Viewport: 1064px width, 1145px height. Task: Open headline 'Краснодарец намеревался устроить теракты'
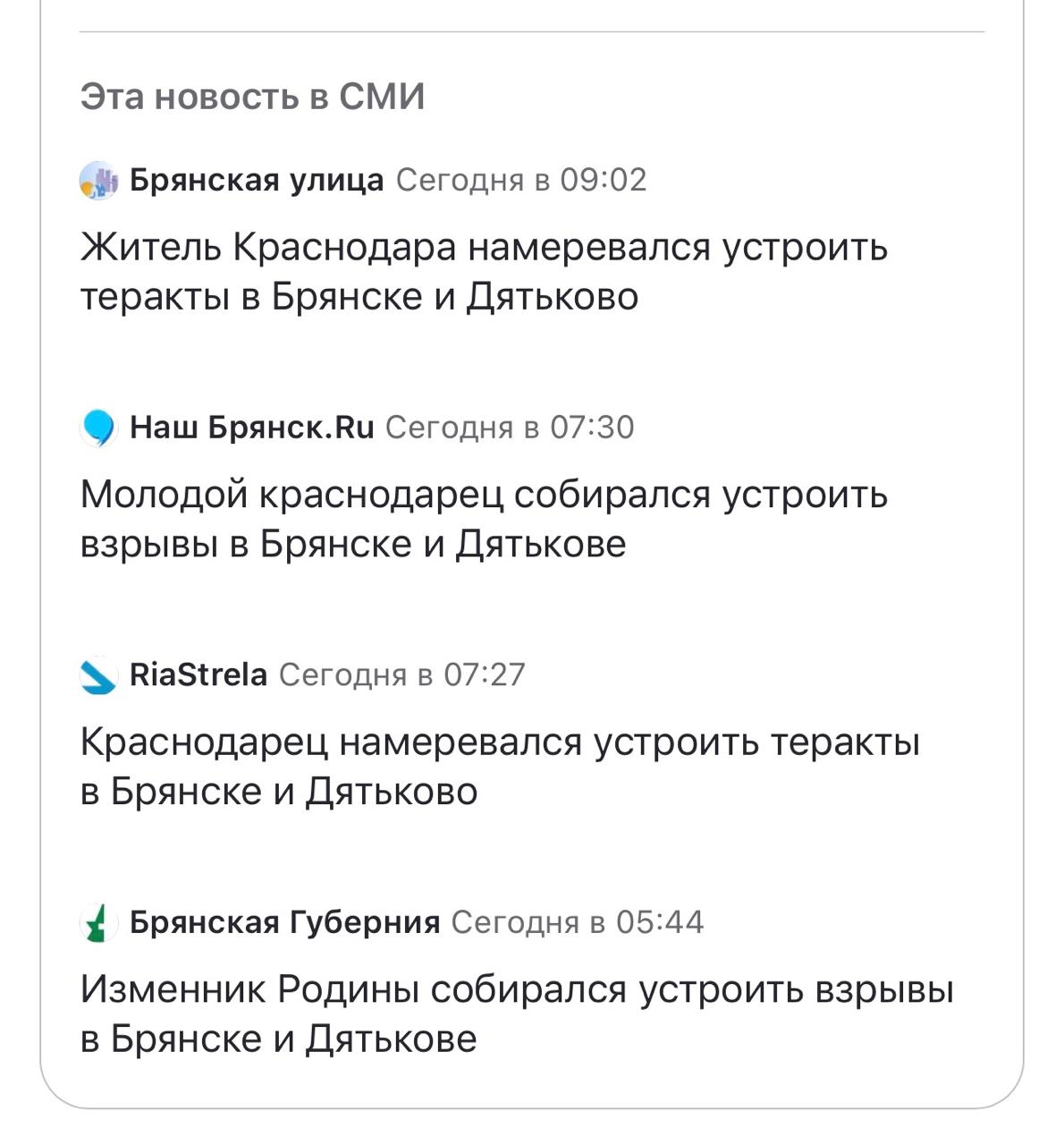[500, 766]
